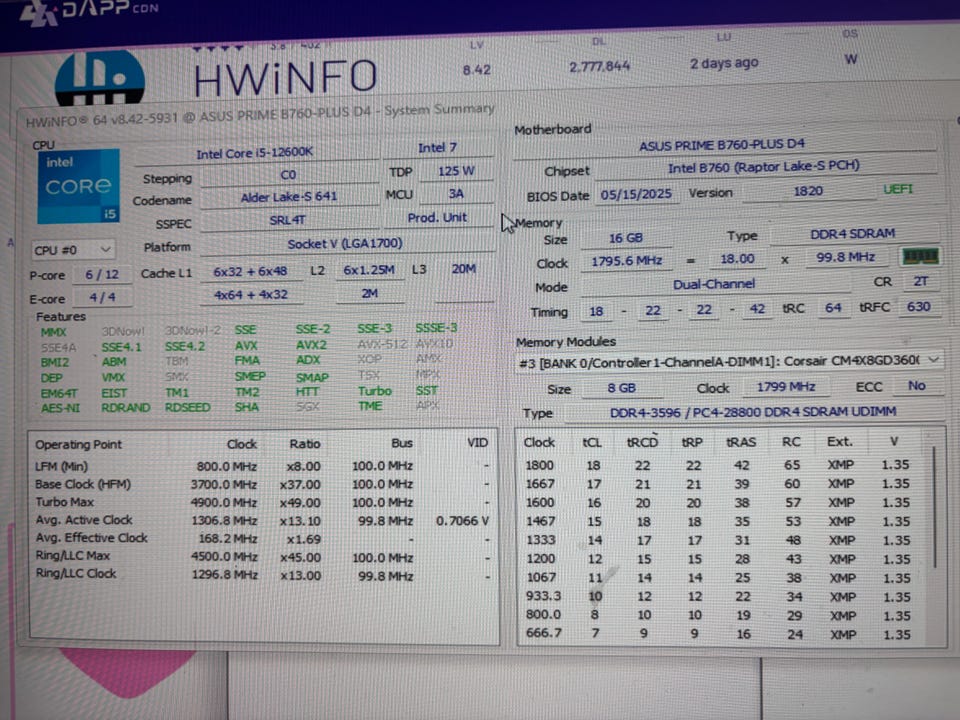Click '2 days ago' on the webpage behind

tap(724, 63)
